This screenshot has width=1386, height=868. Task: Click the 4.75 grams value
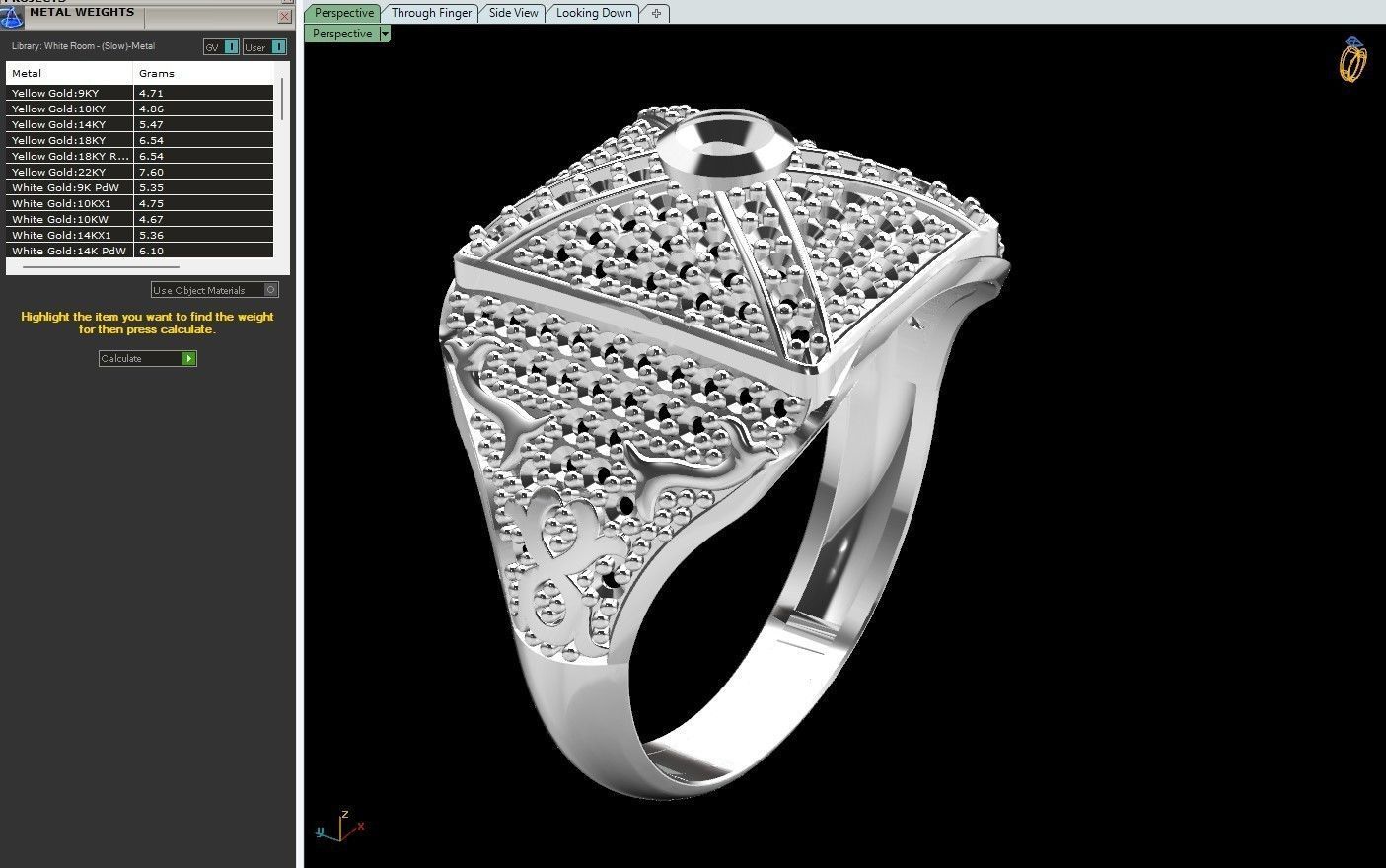point(151,203)
